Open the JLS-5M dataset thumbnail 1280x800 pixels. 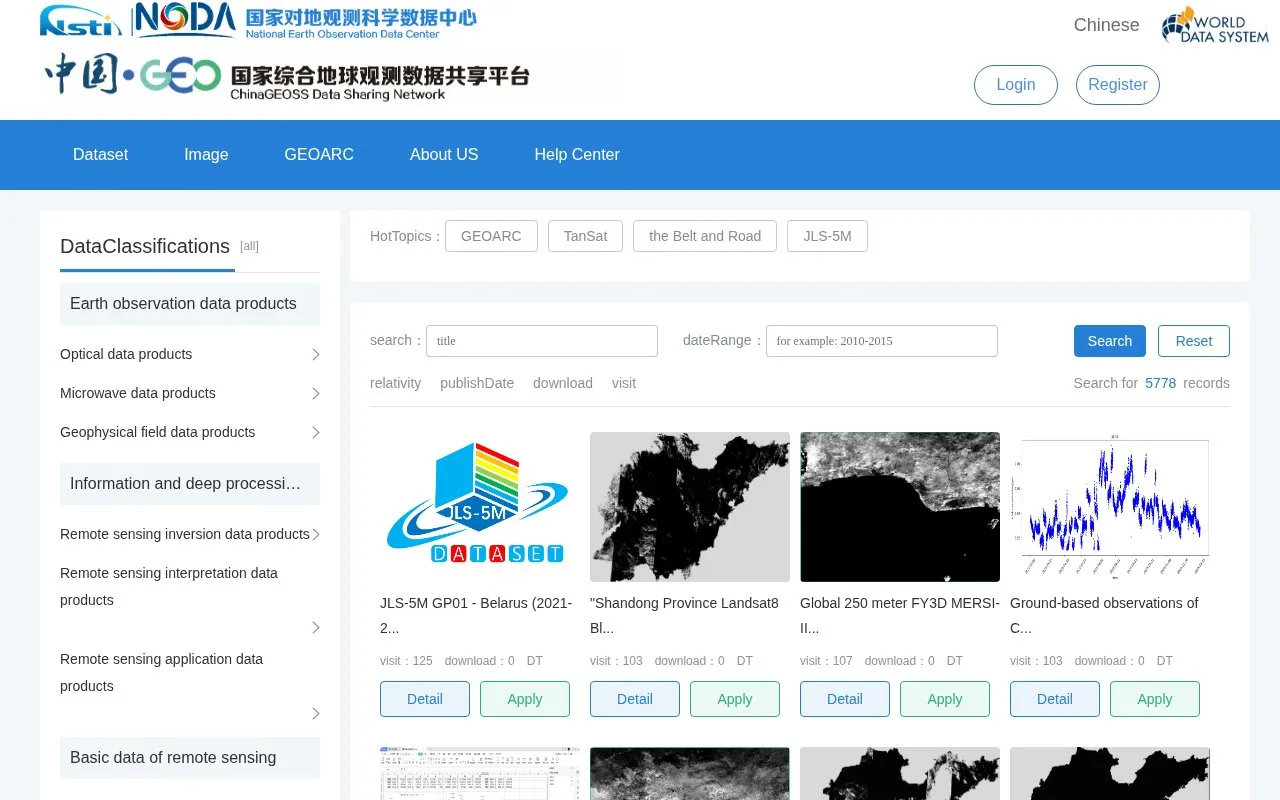(480, 507)
